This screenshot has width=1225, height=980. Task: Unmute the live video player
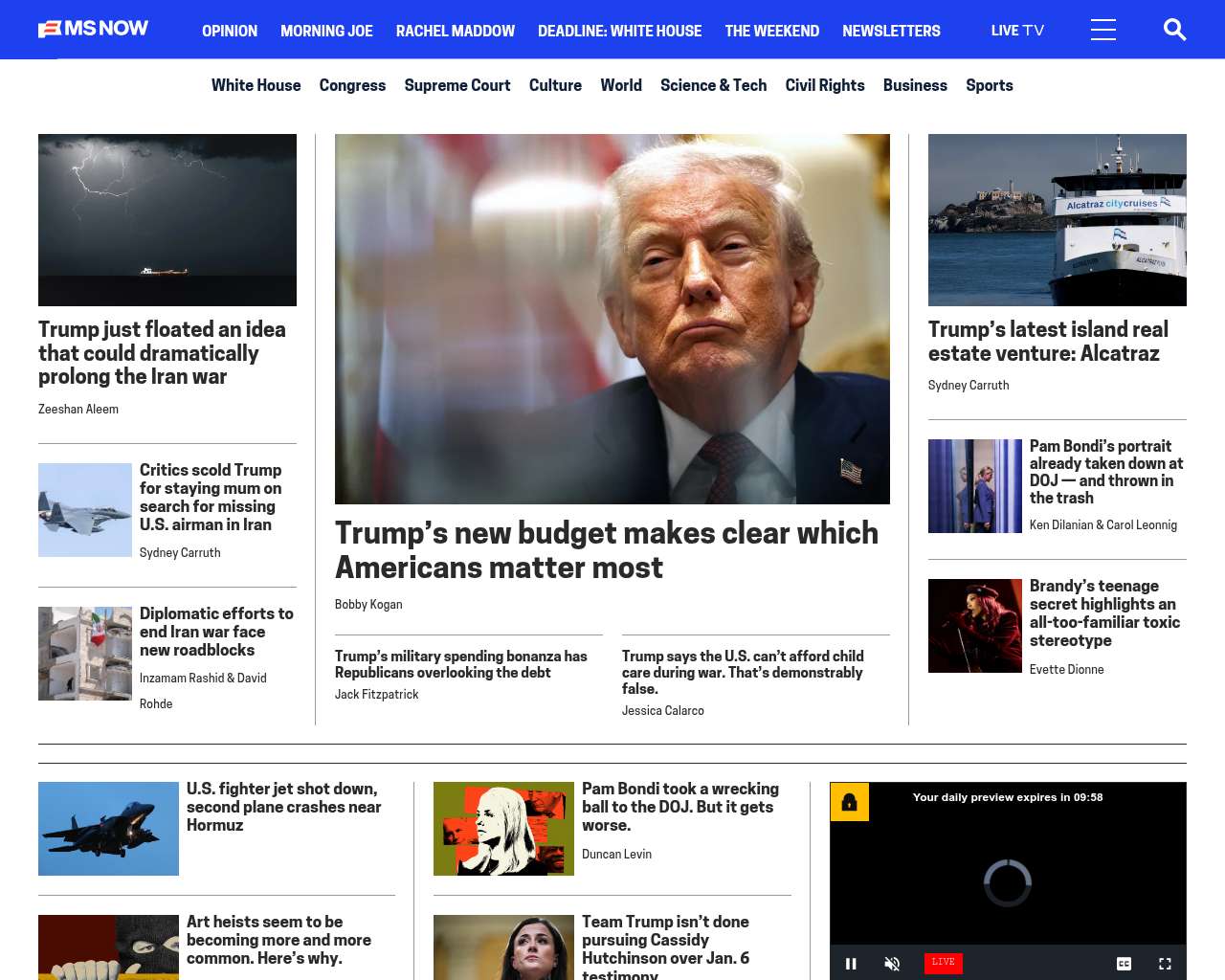click(x=892, y=964)
